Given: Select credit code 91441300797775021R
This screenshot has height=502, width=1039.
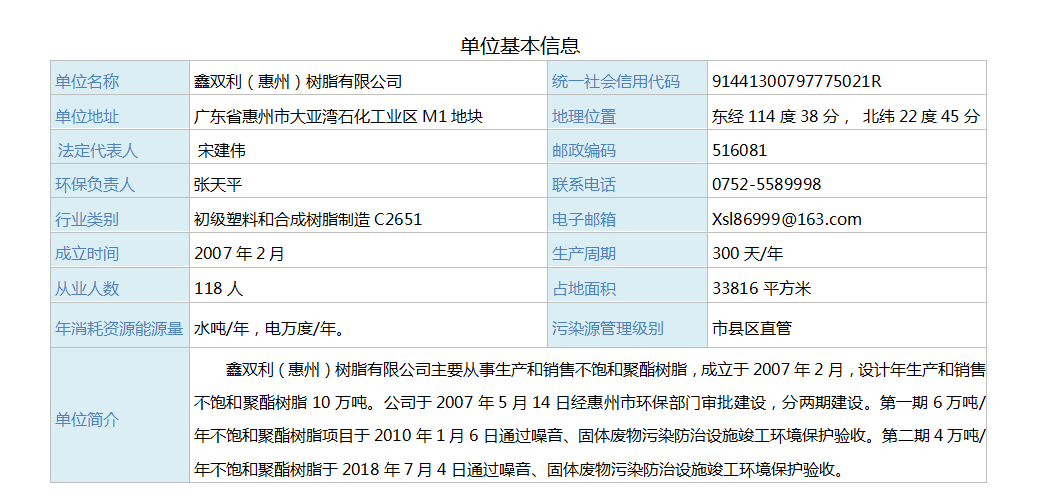Looking at the screenshot, I should (797, 81).
